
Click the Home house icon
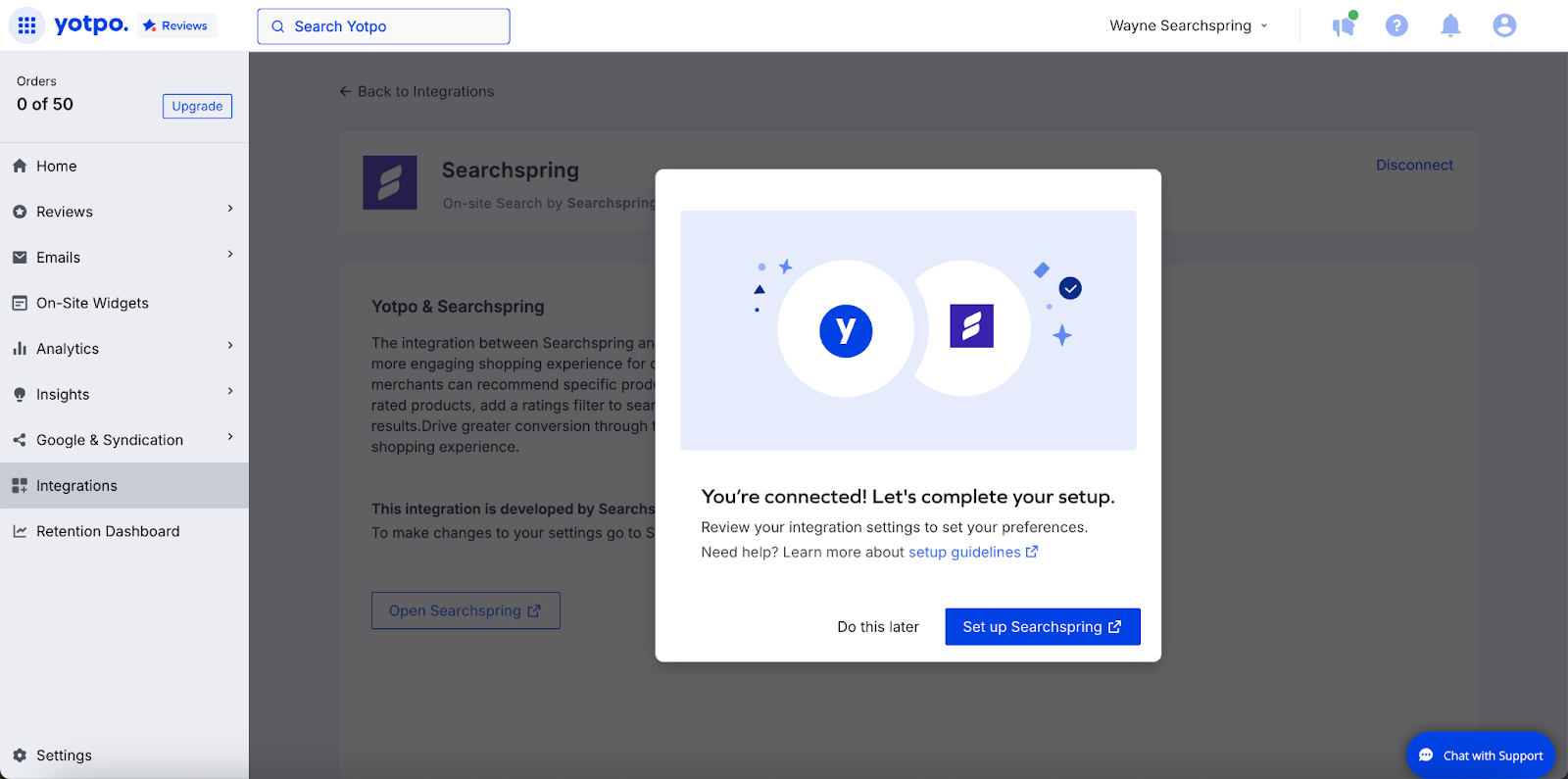point(20,167)
